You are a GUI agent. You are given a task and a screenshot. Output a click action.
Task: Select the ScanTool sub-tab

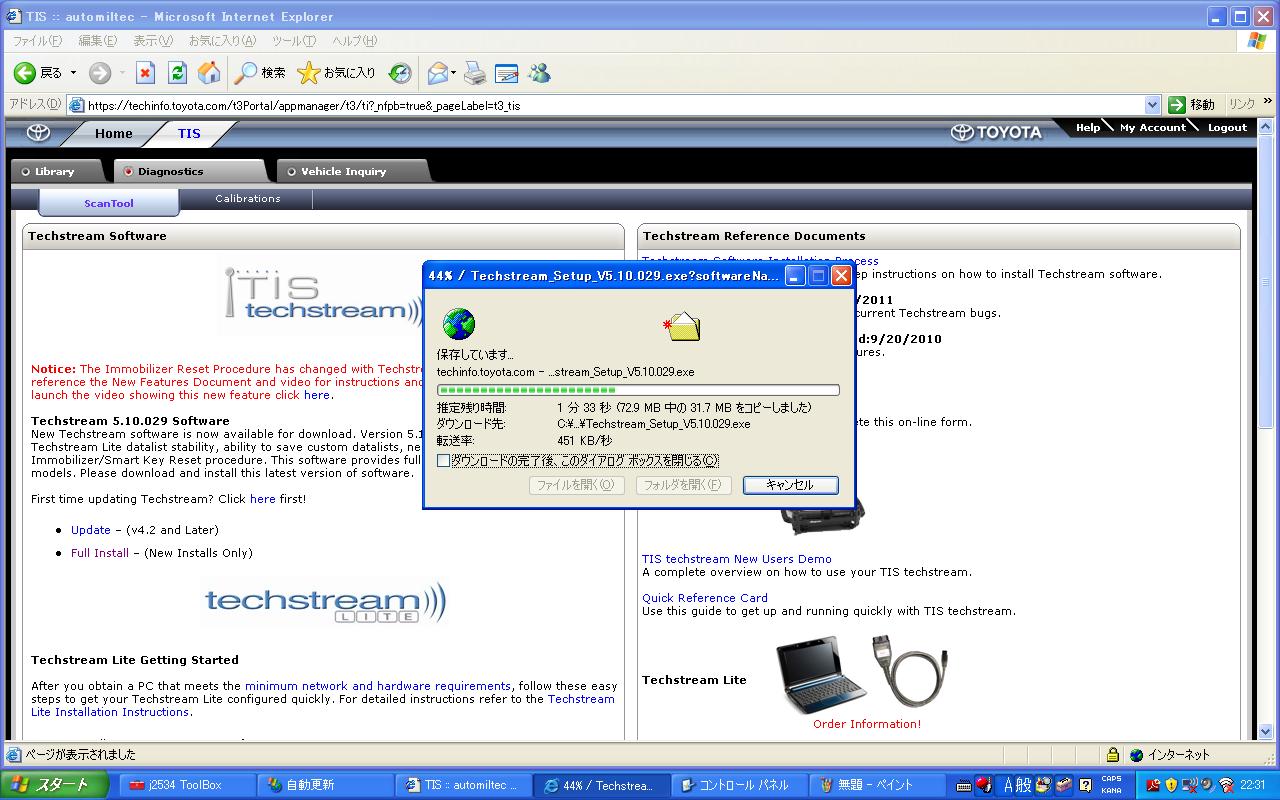[x=109, y=203]
